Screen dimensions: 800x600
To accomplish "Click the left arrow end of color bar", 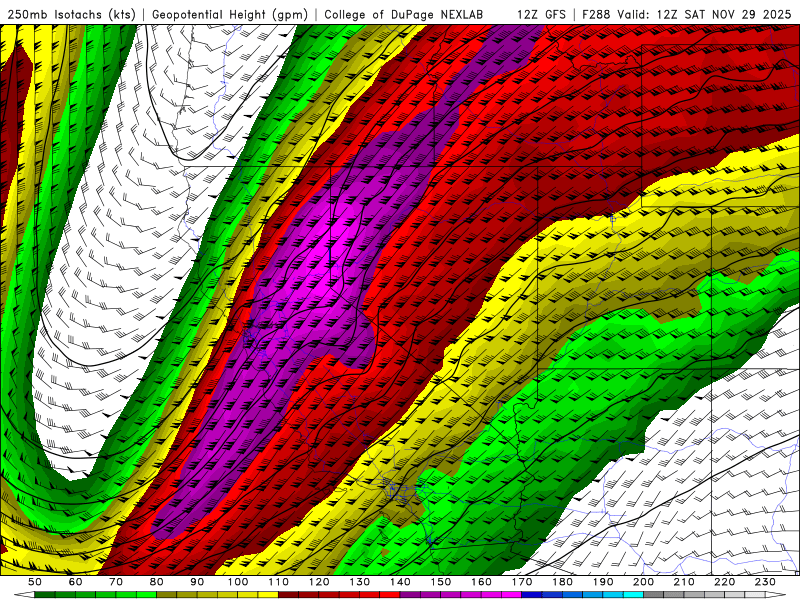I will coord(24,595).
